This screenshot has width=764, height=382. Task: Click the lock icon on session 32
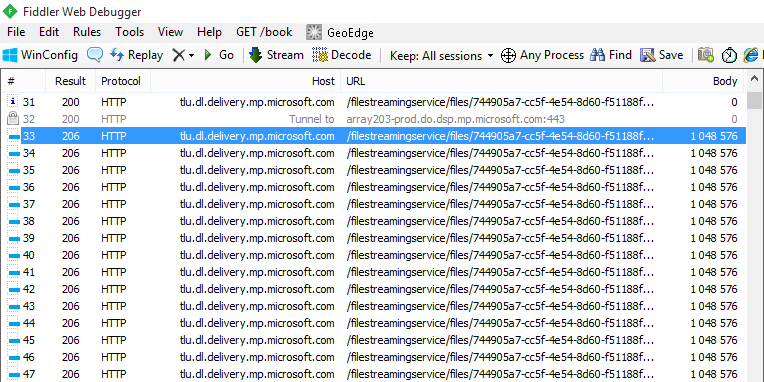click(13, 118)
